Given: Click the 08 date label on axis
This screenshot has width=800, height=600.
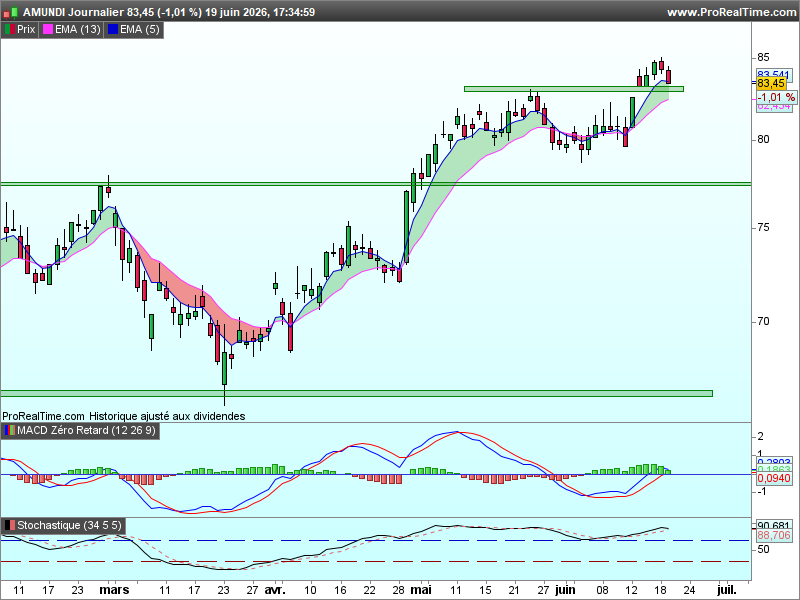Looking at the screenshot, I should coord(603,590).
